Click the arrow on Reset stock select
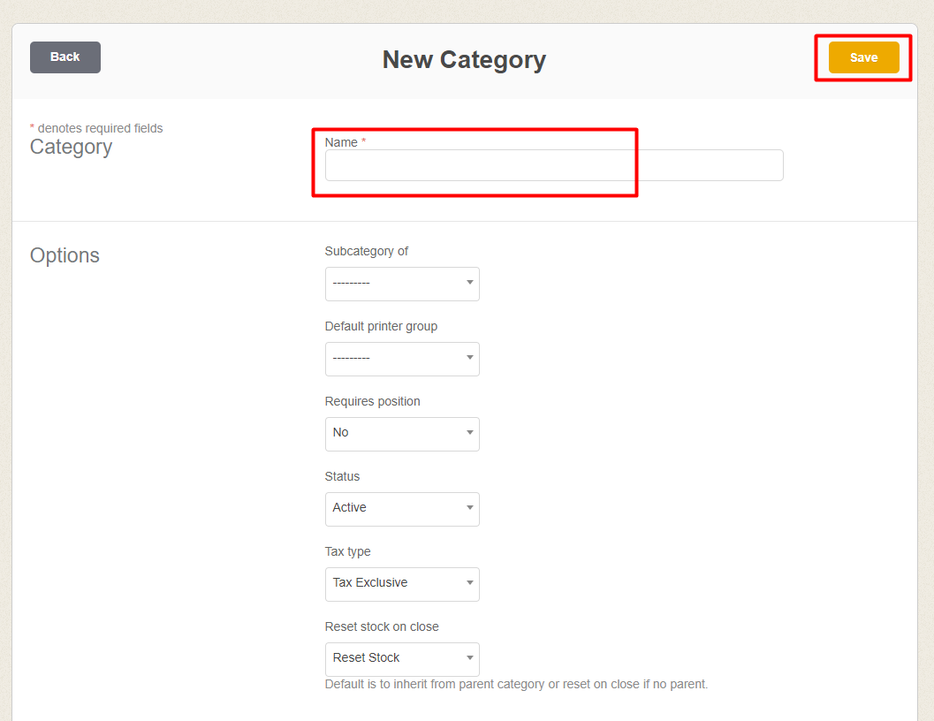This screenshot has width=934, height=721. coord(469,658)
